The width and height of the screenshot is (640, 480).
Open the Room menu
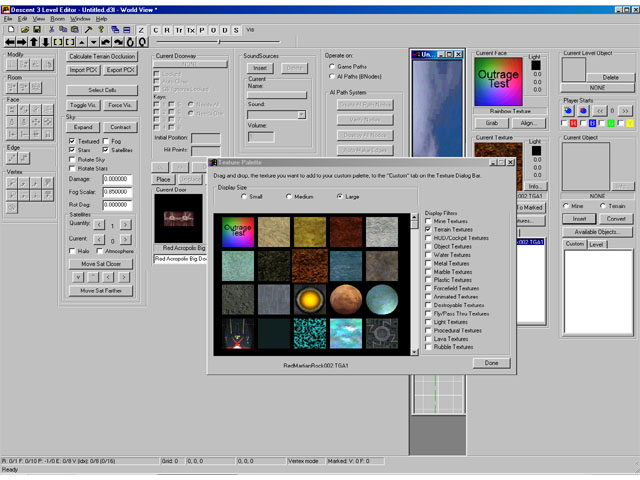[58, 19]
